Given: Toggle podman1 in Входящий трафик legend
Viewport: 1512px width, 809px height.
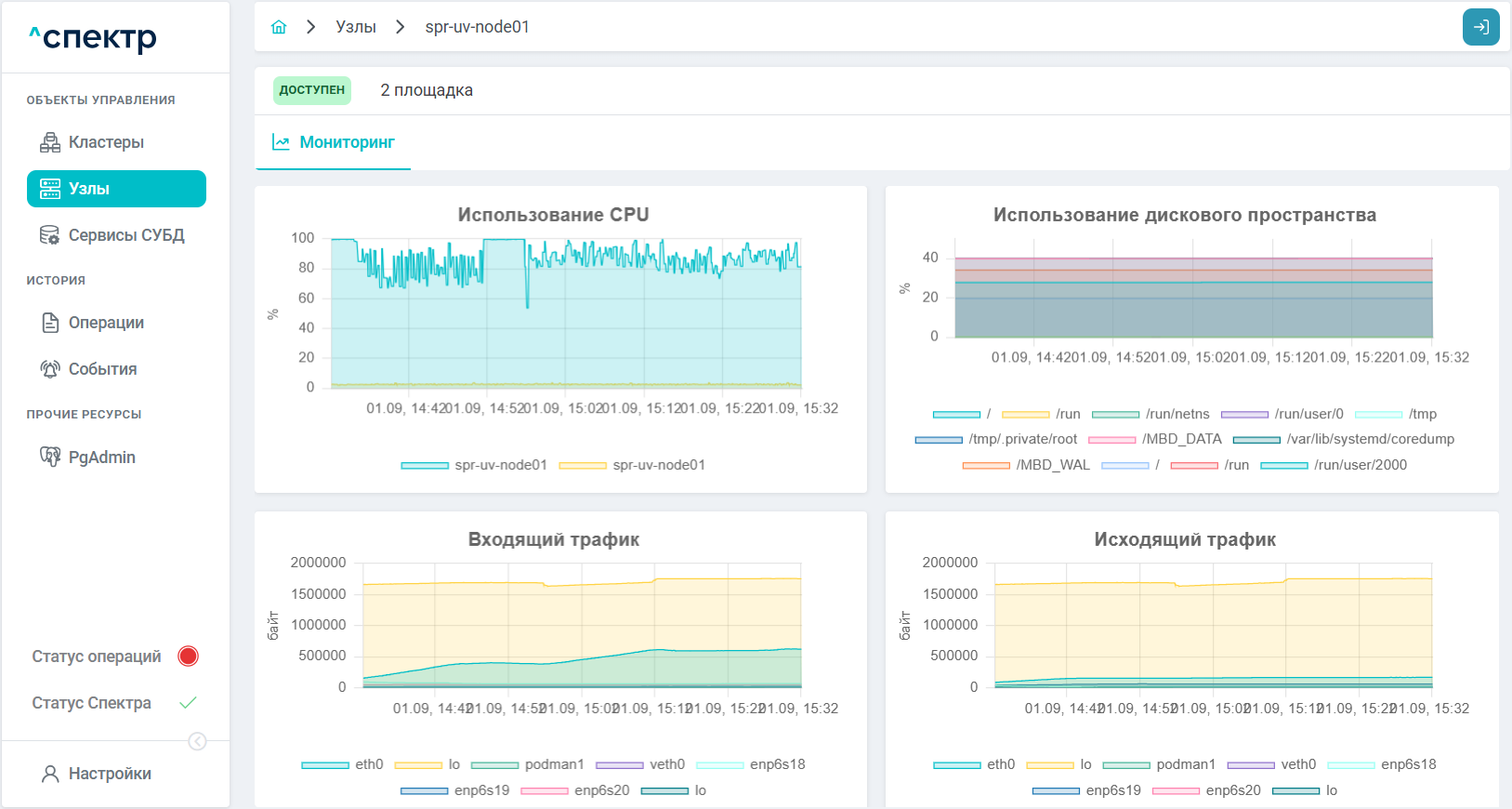Looking at the screenshot, I should click(527, 764).
